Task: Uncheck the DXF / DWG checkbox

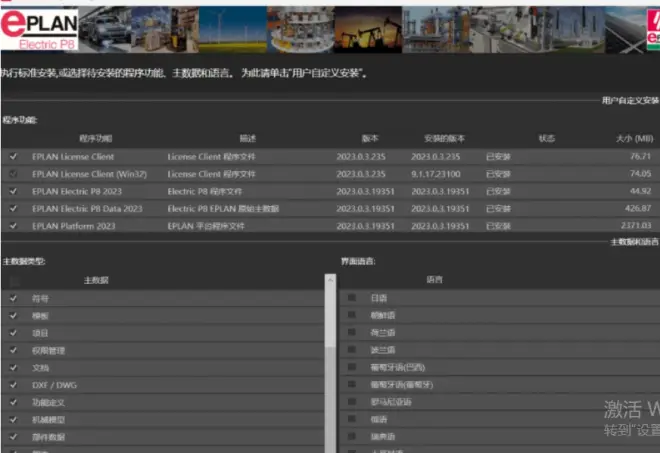Action: (13, 385)
